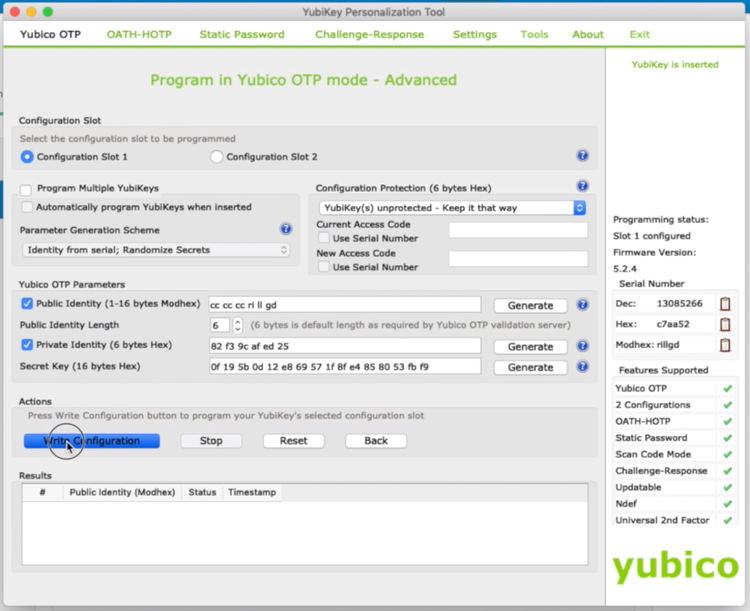Click the Timestamp column header in Results

(x=252, y=492)
